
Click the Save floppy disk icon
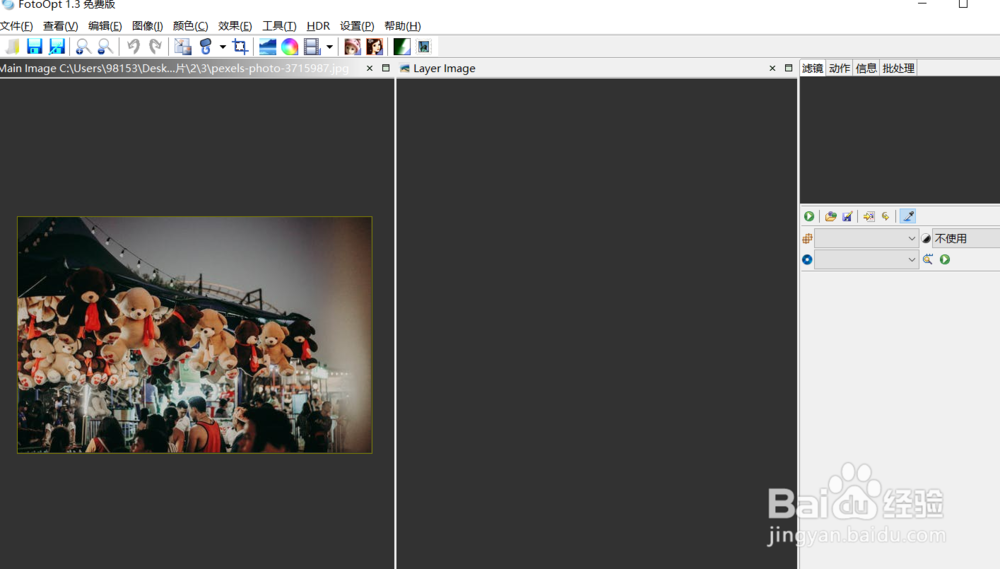pyautogui.click(x=34, y=47)
